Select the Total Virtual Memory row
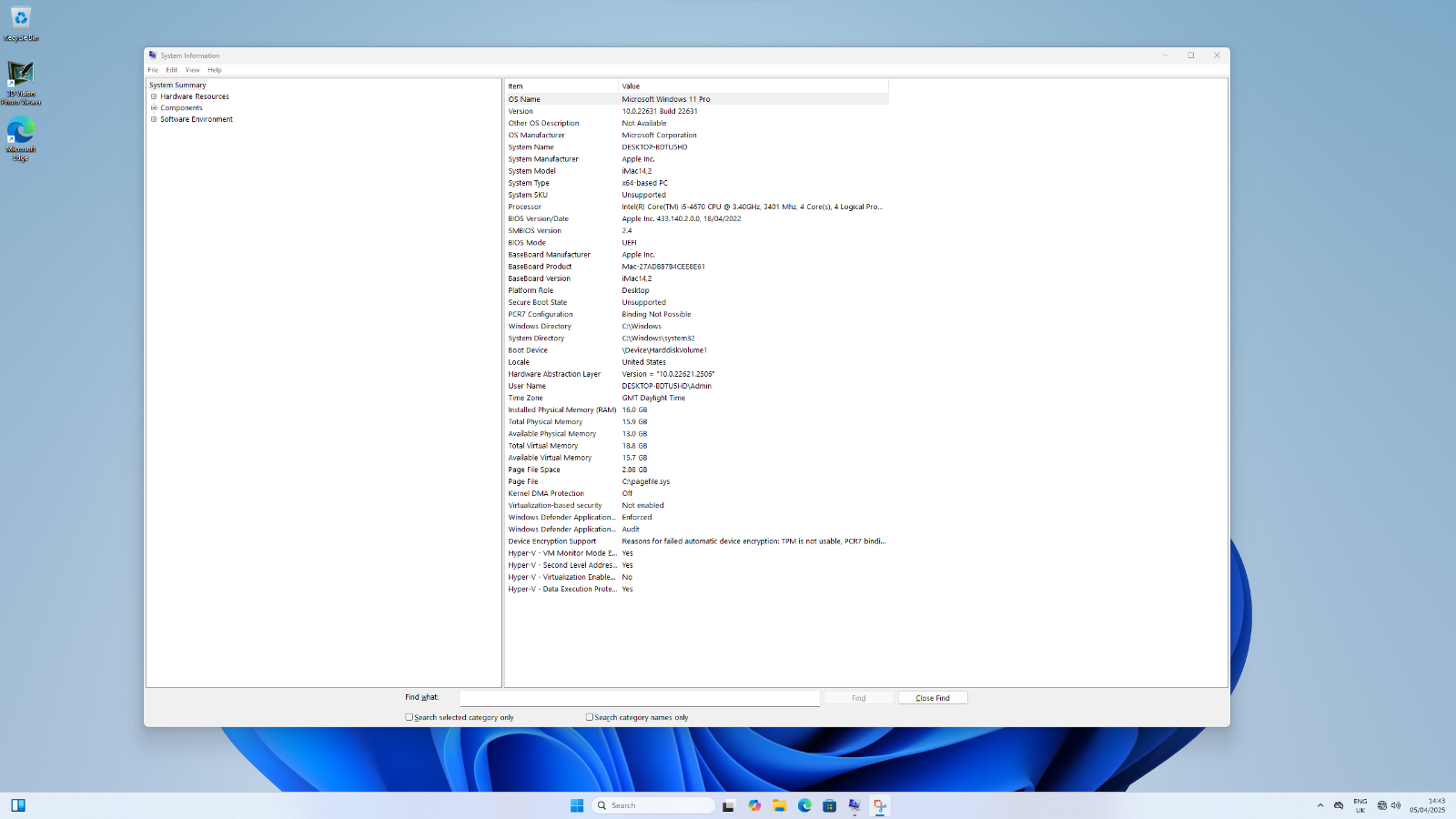Image resolution: width=1456 pixels, height=819 pixels. [x=697, y=446]
